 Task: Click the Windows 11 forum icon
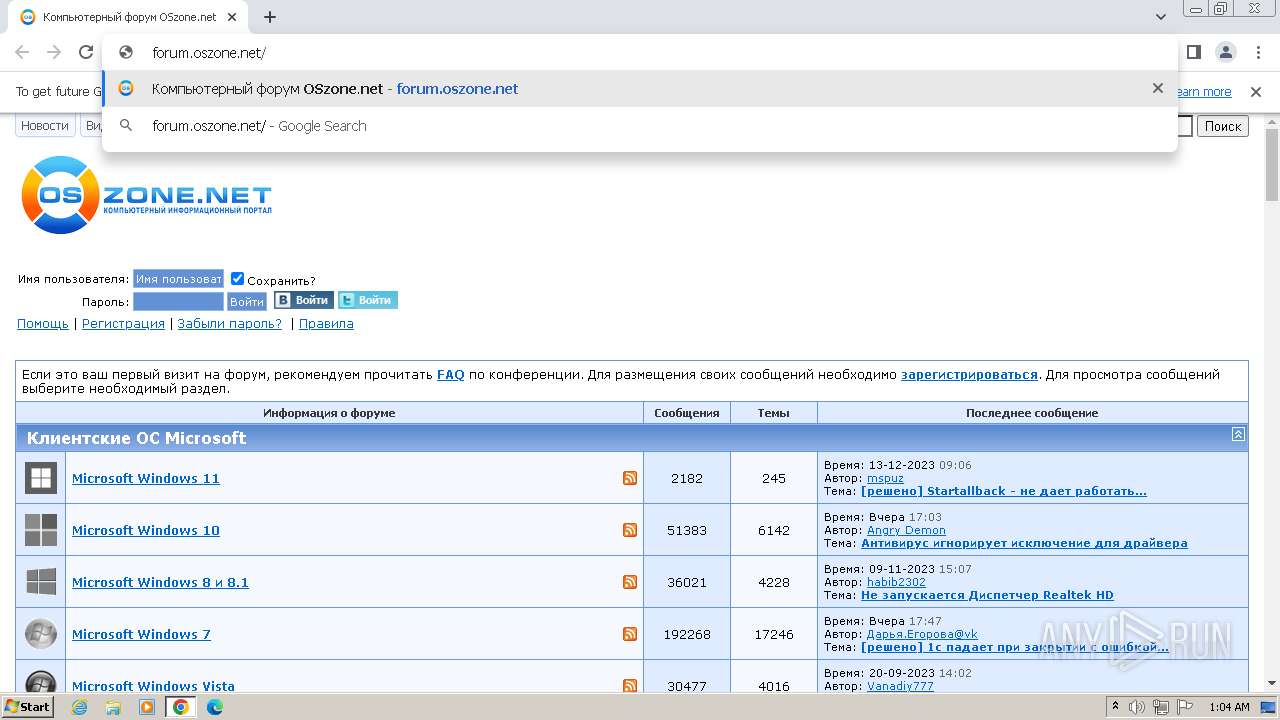coord(41,478)
